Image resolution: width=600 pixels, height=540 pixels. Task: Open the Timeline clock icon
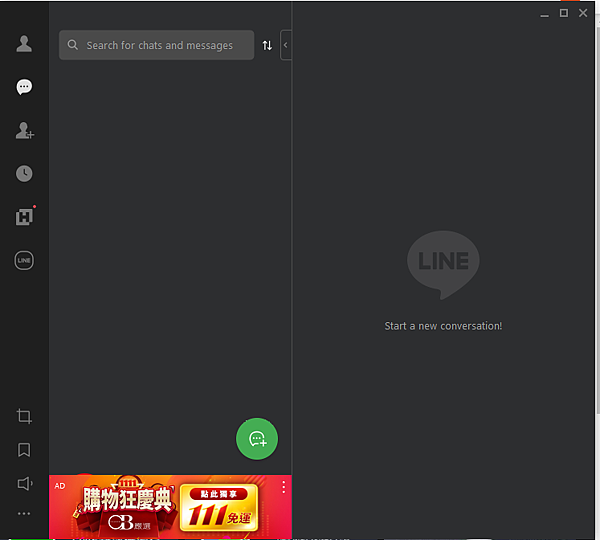24,174
